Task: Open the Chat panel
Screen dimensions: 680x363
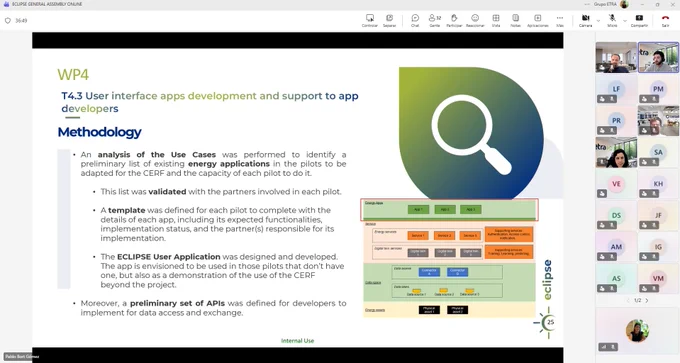Action: 415,20
